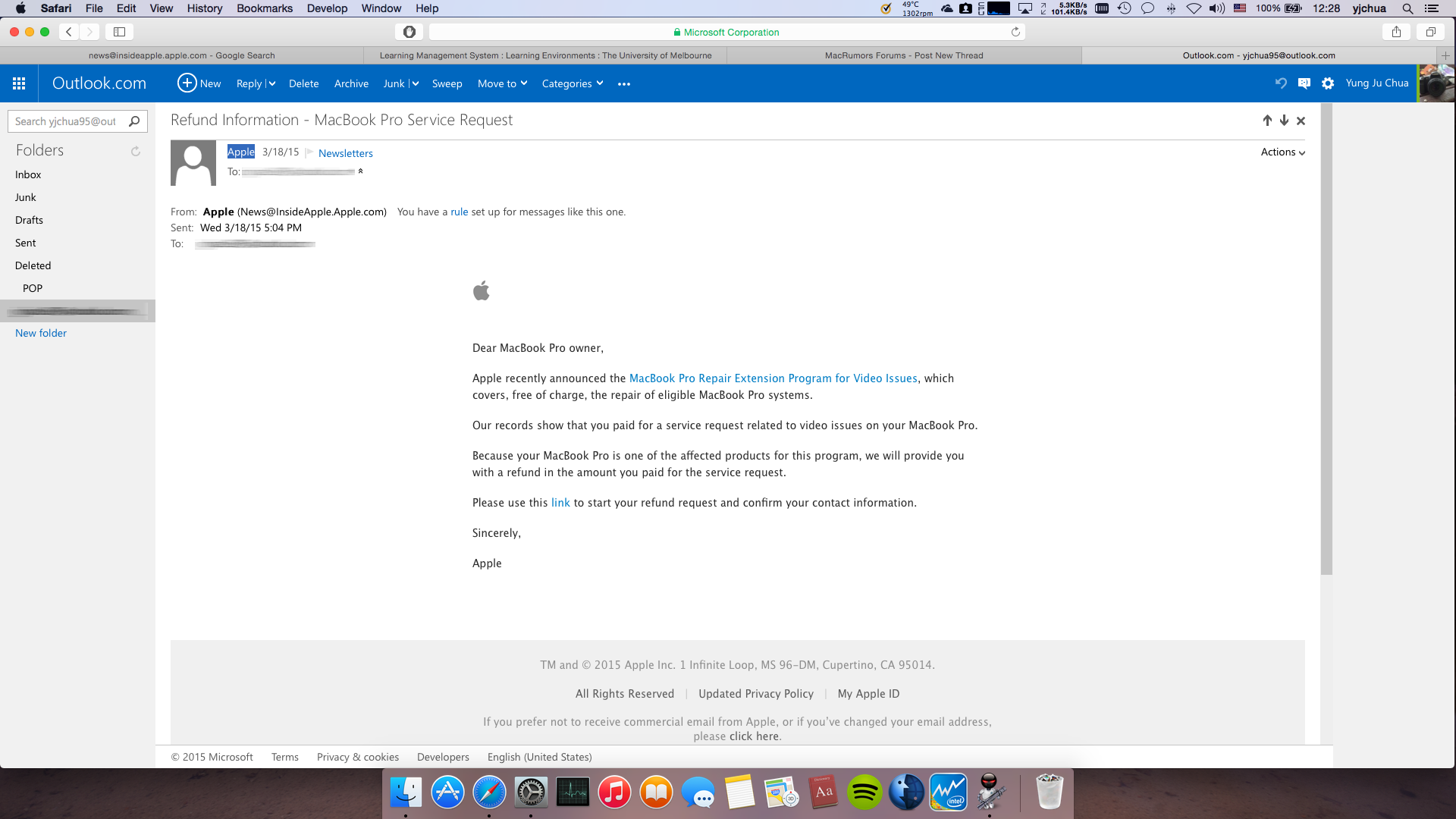Archive this email
Viewport: 1456px width, 819px height.
click(351, 83)
